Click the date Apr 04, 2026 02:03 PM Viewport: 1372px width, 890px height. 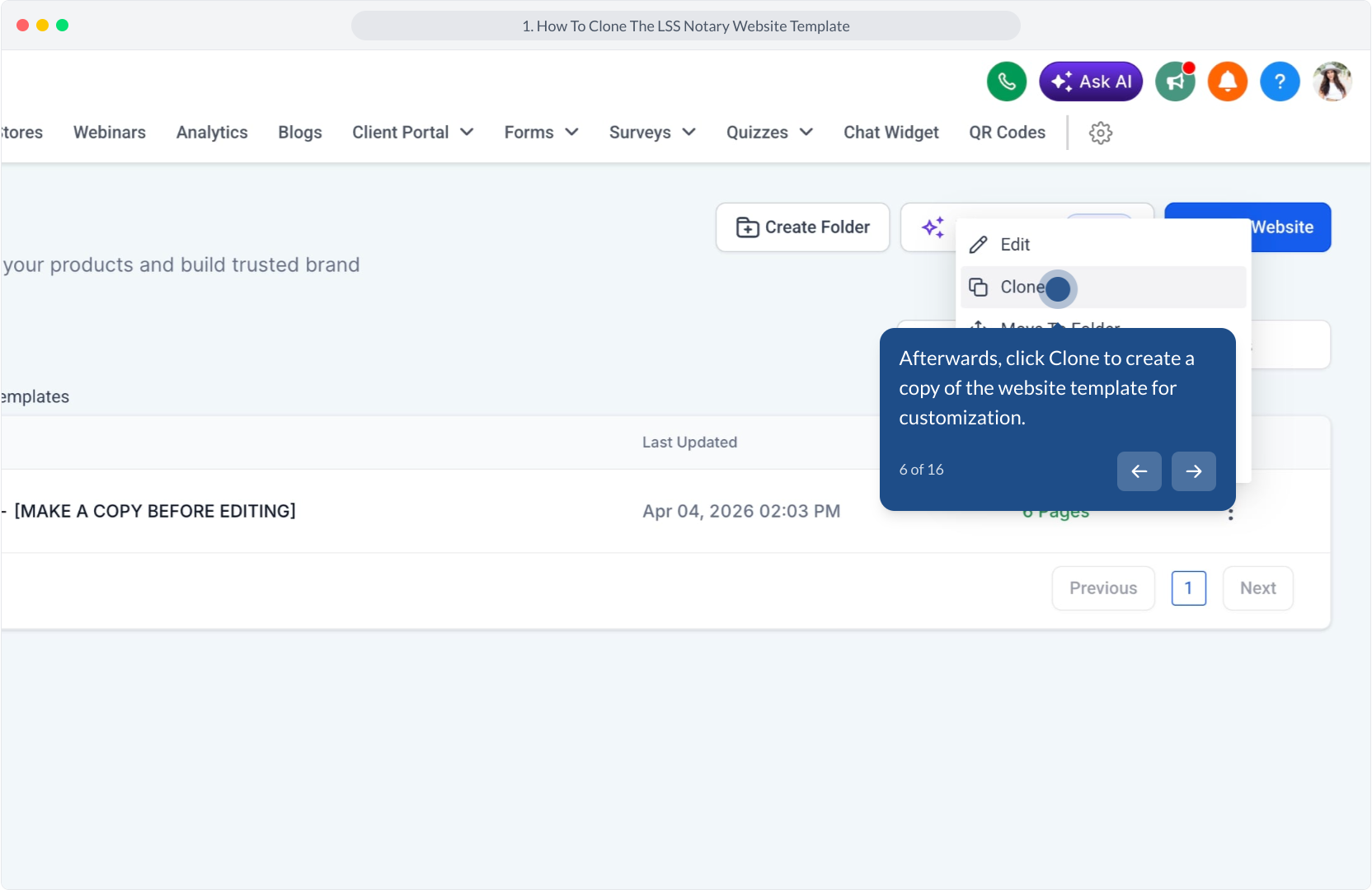point(742,512)
